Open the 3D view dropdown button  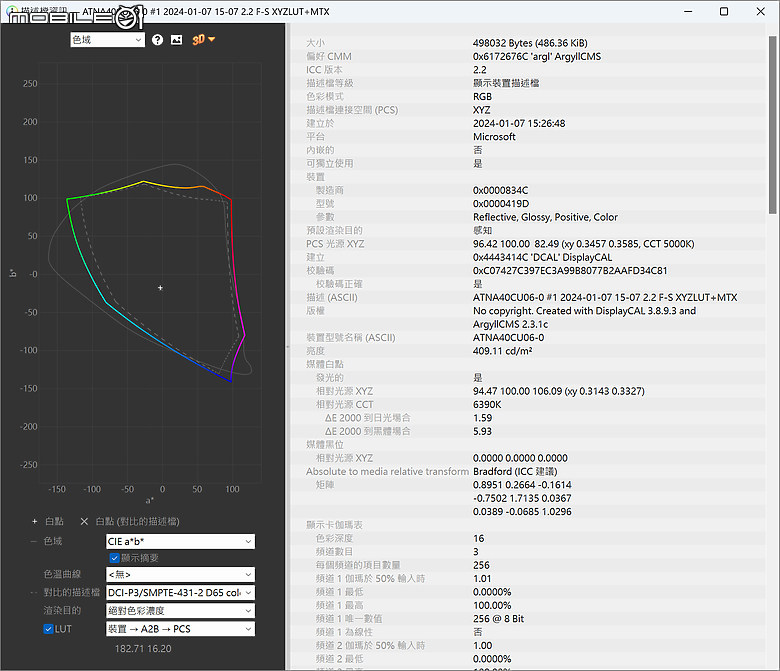(x=203, y=40)
